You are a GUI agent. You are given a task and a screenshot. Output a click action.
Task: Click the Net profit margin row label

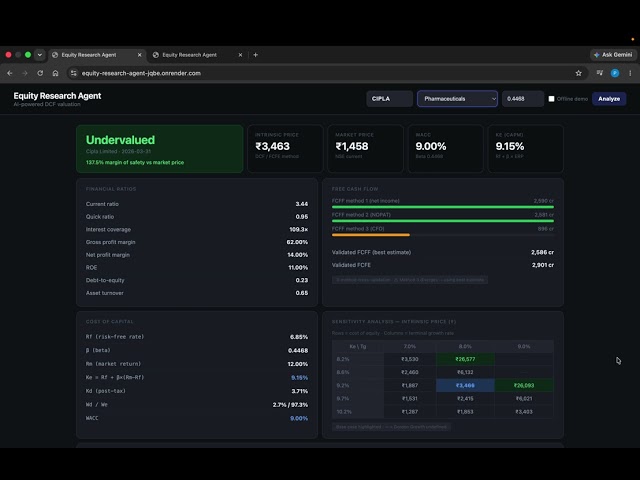click(108, 255)
